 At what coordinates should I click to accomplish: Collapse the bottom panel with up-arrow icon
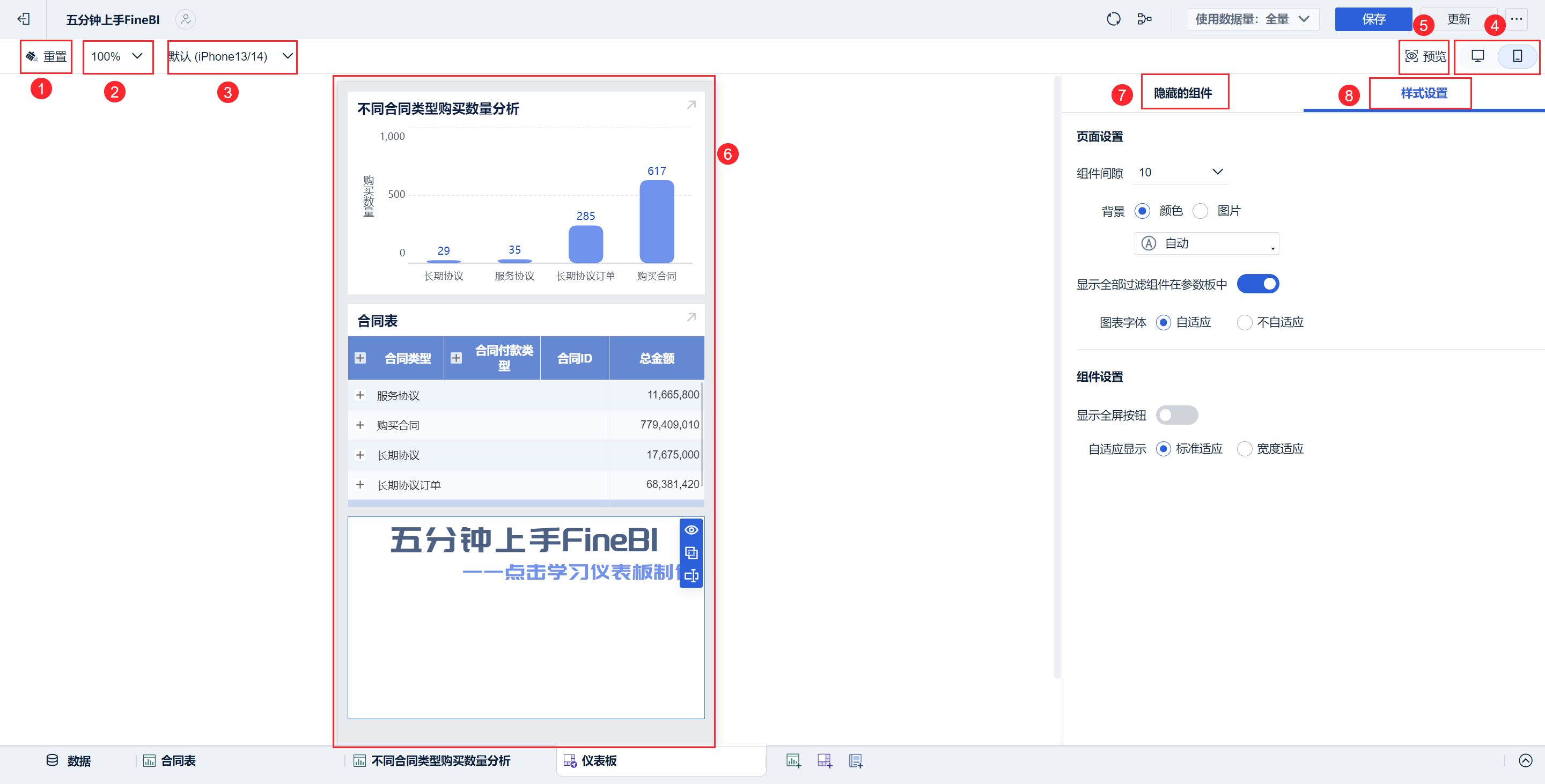click(x=1525, y=760)
